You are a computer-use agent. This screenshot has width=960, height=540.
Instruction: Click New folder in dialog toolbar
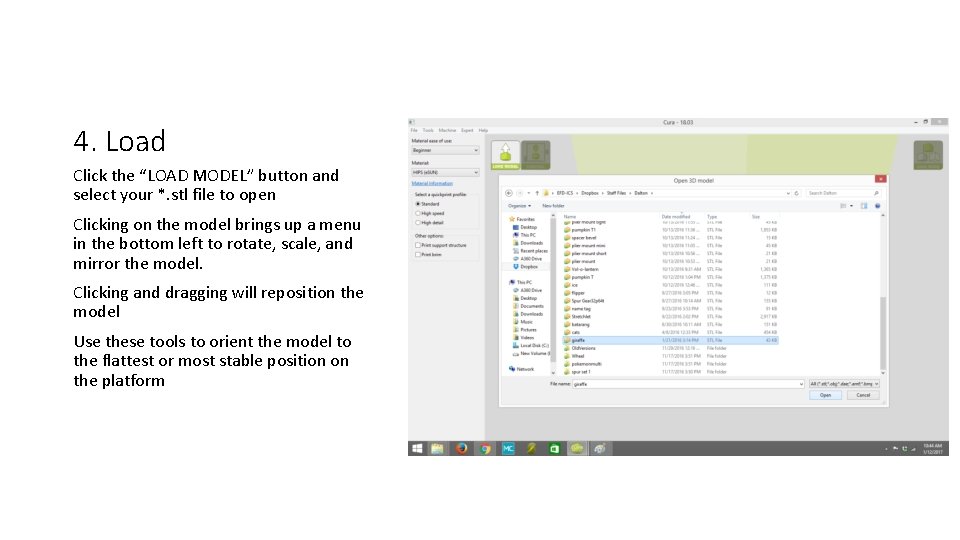pos(553,206)
